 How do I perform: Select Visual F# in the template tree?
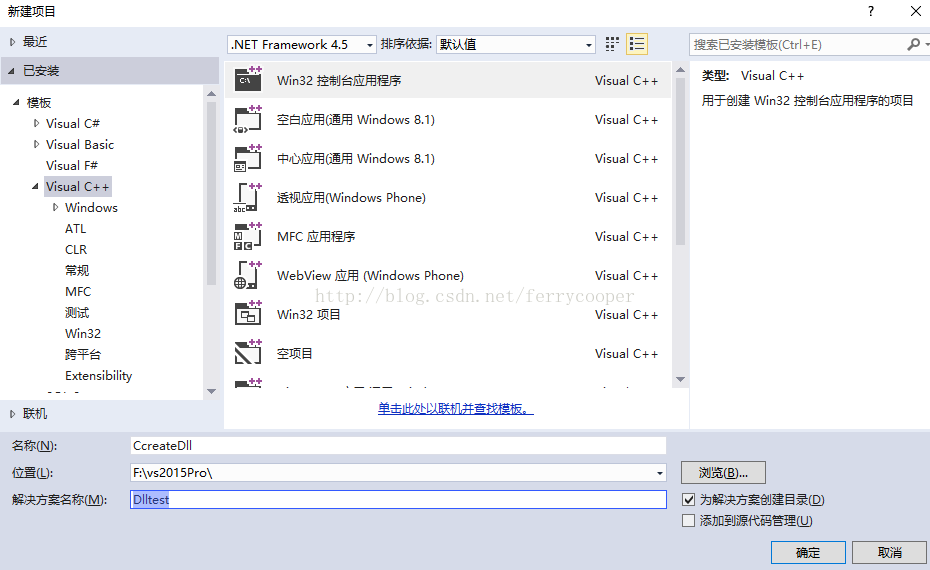tap(72, 165)
